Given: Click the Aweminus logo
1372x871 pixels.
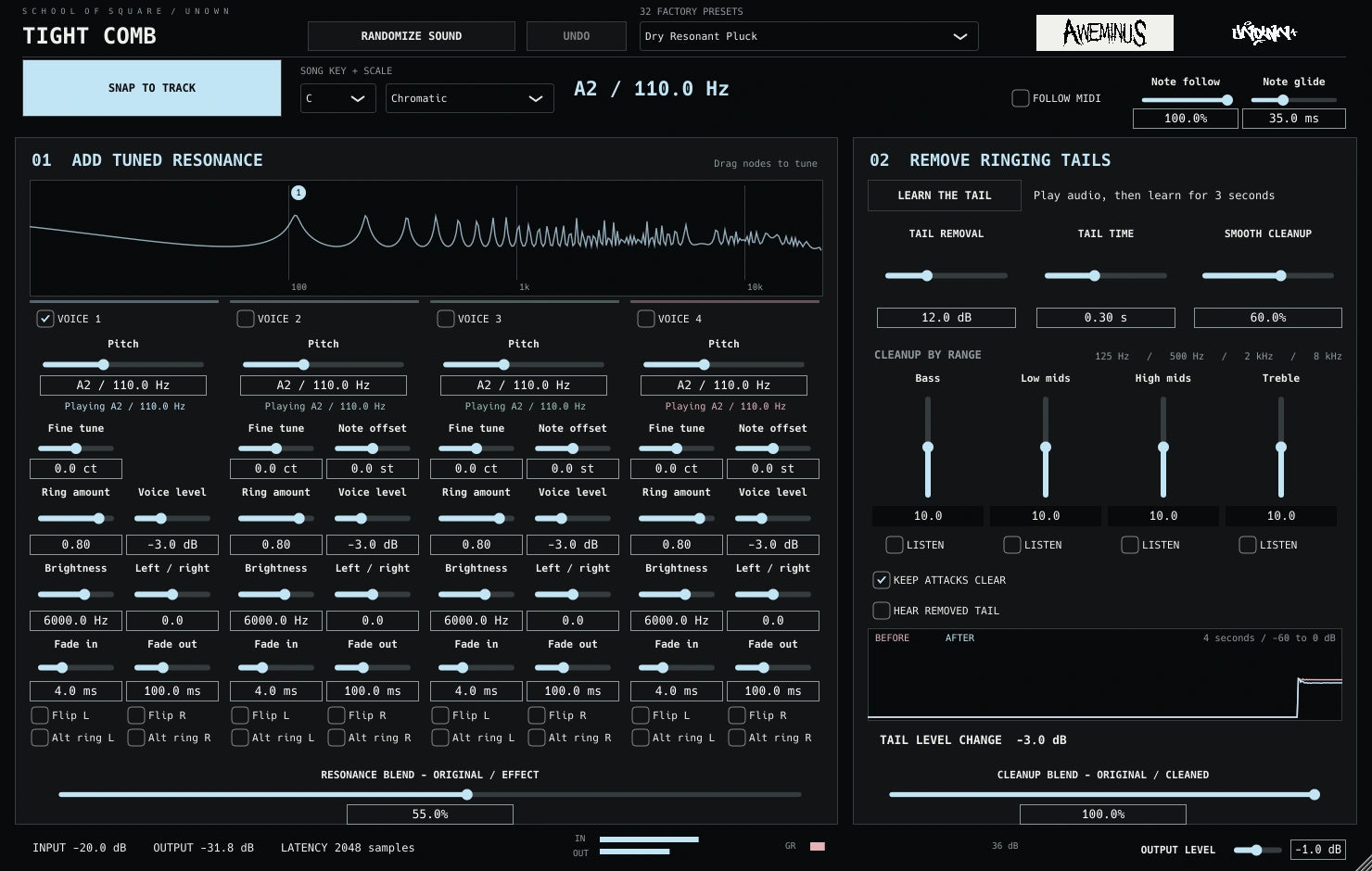Looking at the screenshot, I should pyautogui.click(x=1104, y=33).
